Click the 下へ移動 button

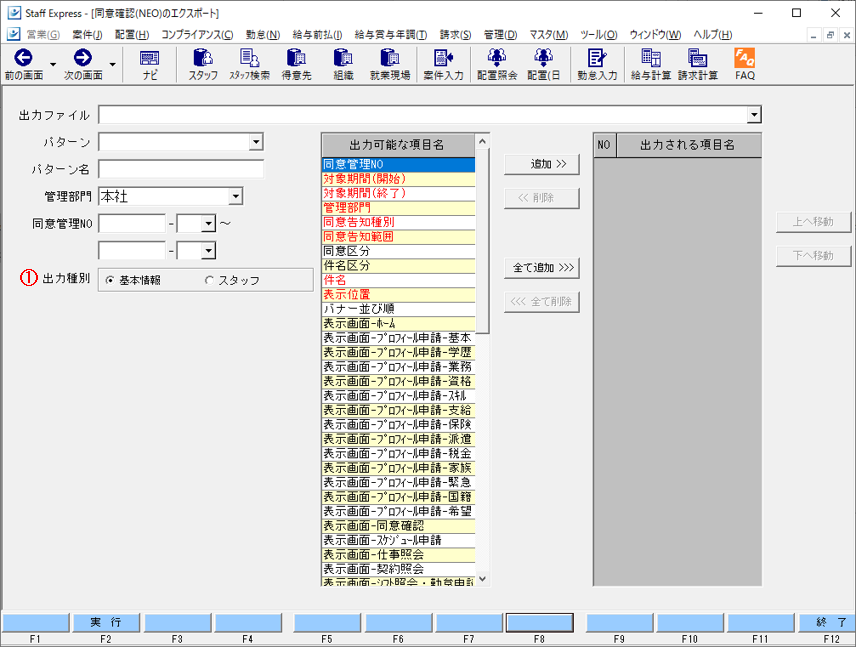coord(813,256)
